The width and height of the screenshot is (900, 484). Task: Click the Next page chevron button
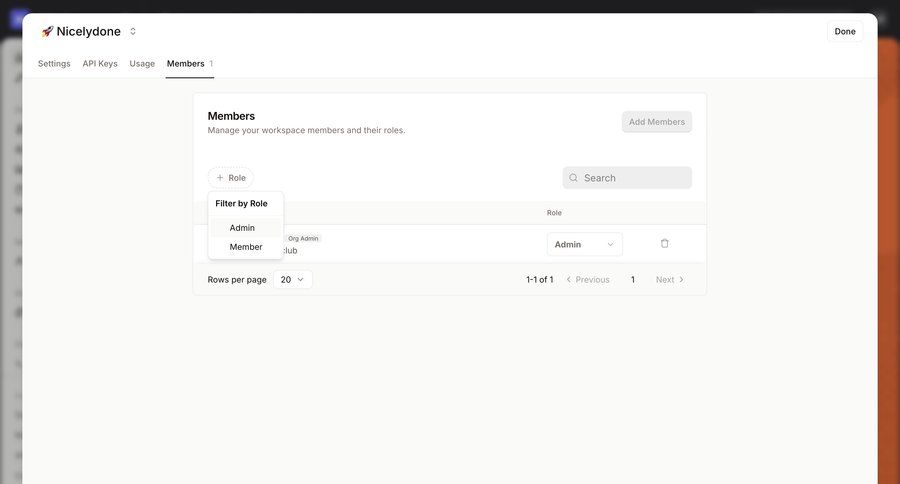click(x=670, y=280)
